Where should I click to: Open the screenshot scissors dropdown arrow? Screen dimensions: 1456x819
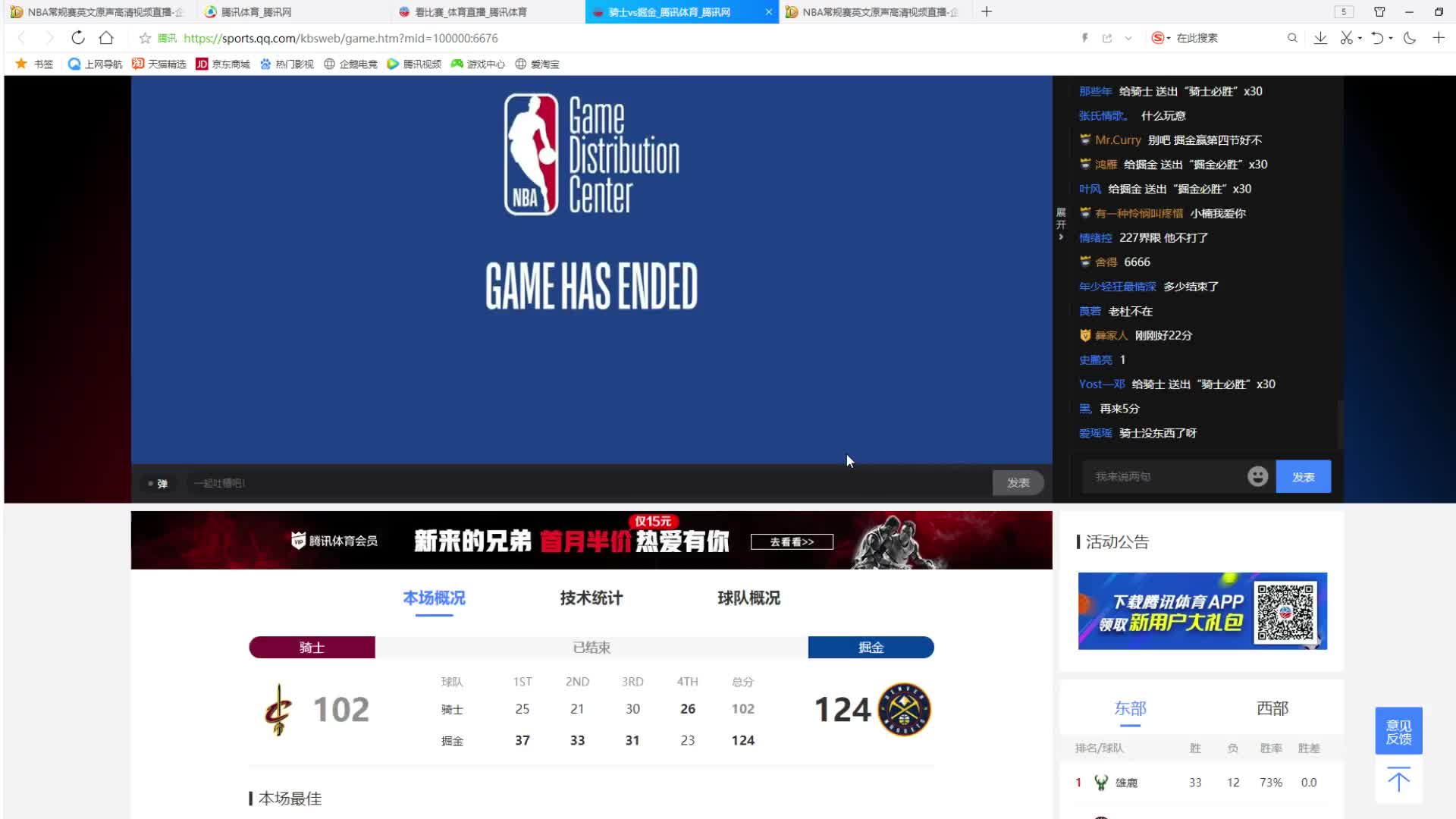point(1360,38)
